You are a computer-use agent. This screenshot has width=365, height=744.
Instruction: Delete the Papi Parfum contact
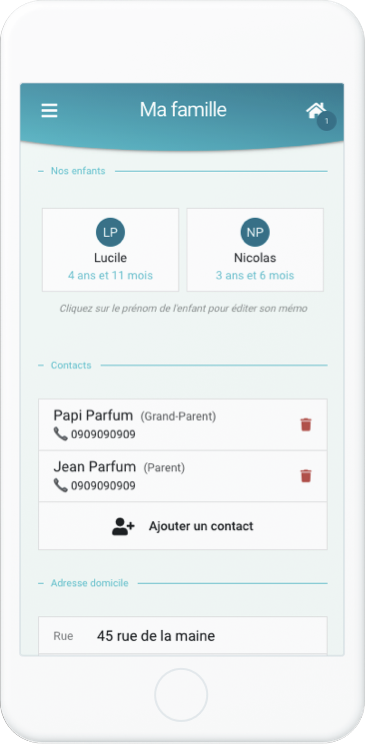pyautogui.click(x=306, y=425)
